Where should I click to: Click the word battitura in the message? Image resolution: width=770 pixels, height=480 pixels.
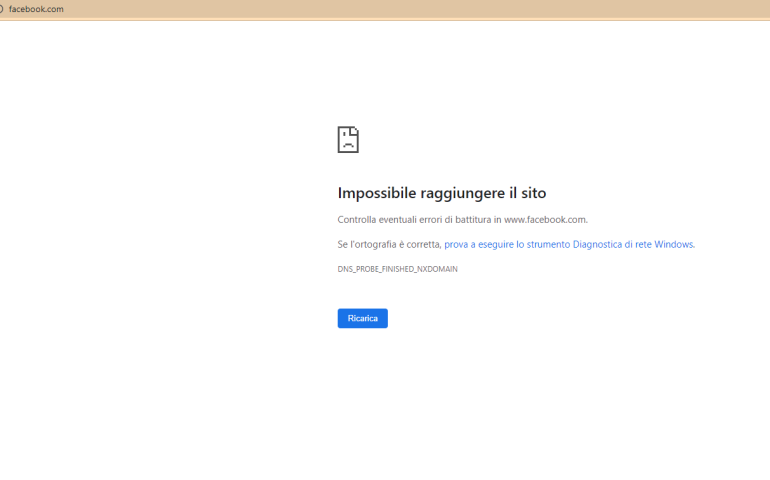tap(472, 219)
